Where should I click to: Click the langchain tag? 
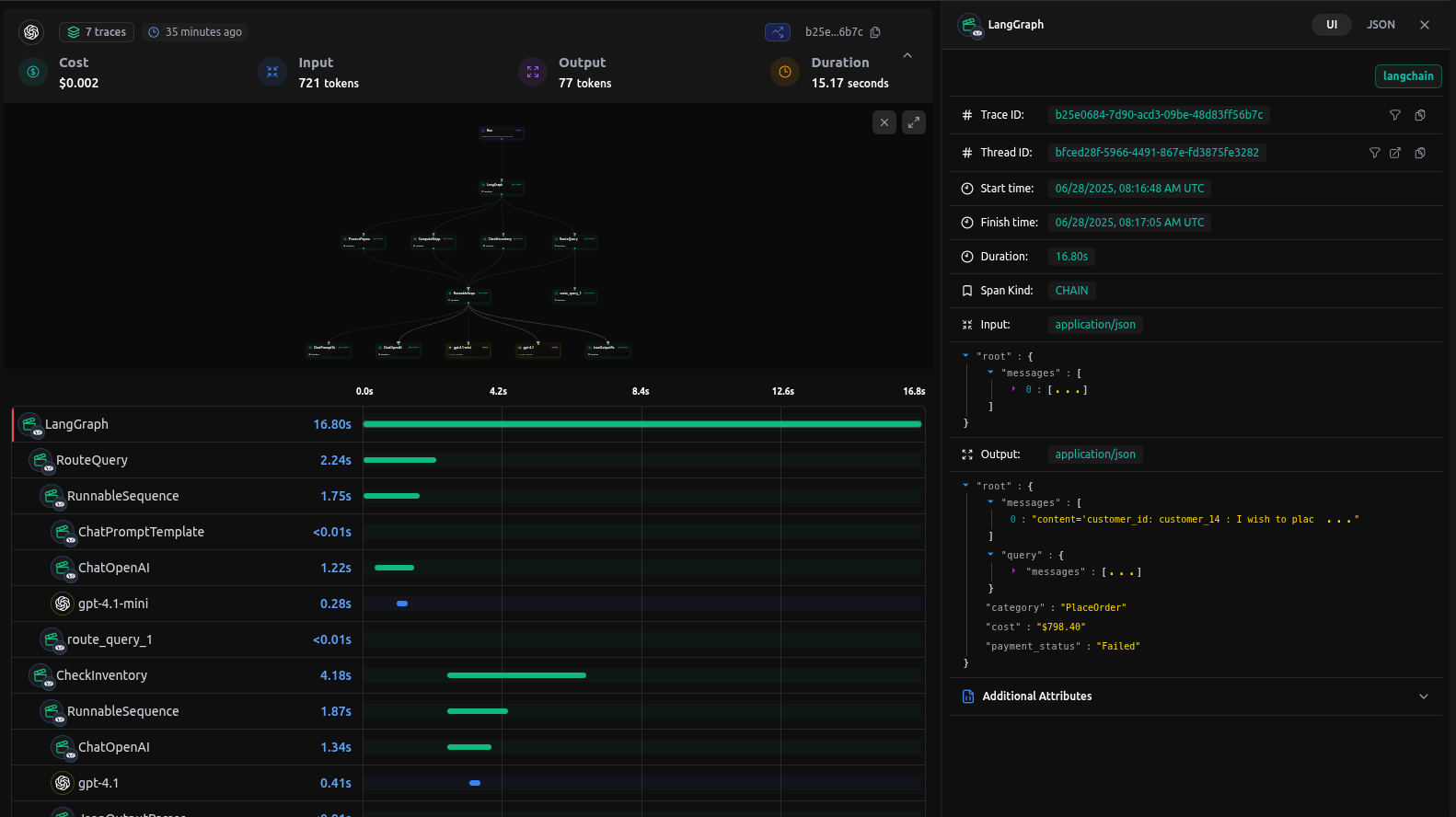[x=1407, y=76]
